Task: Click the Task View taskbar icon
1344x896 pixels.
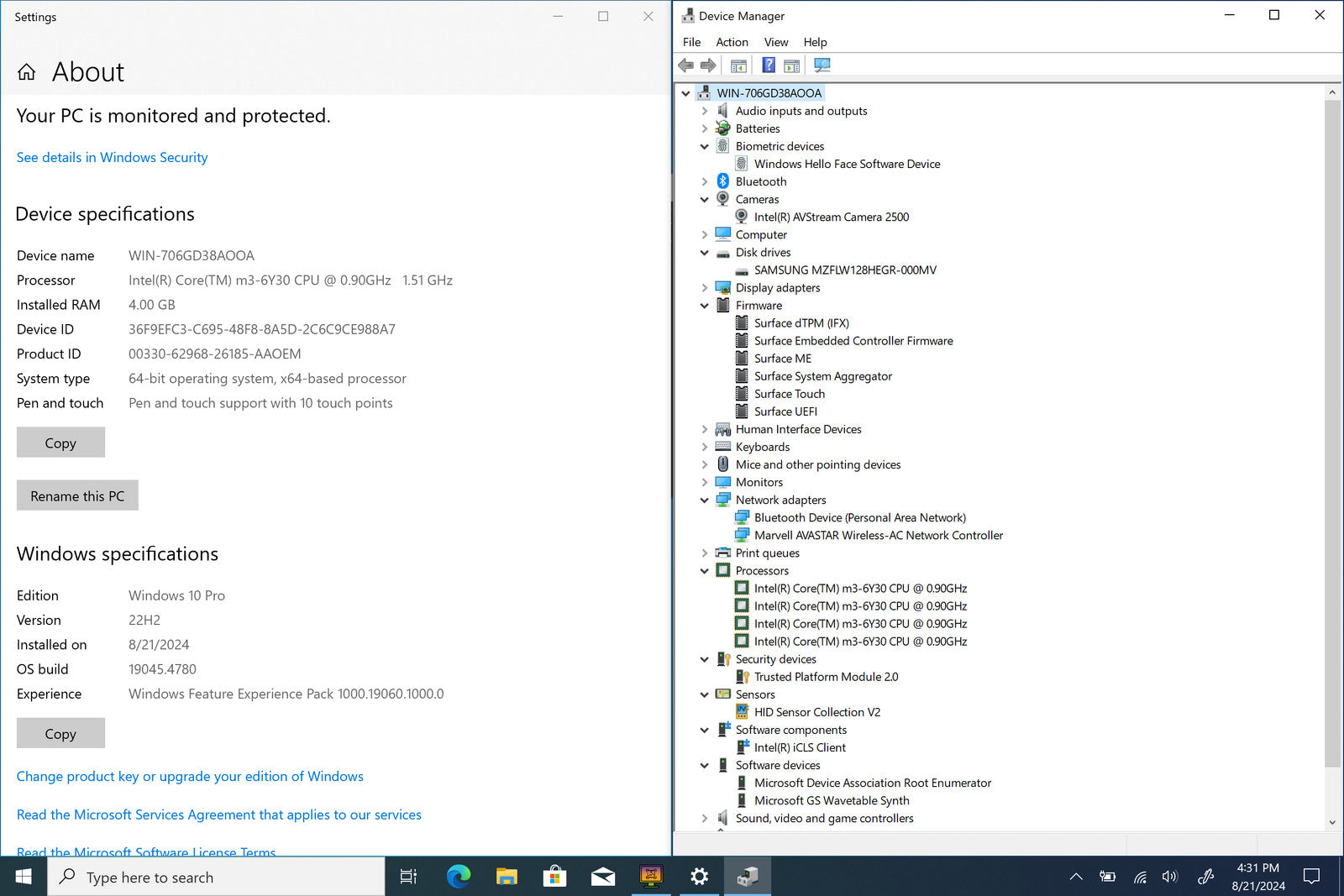Action: [408, 877]
